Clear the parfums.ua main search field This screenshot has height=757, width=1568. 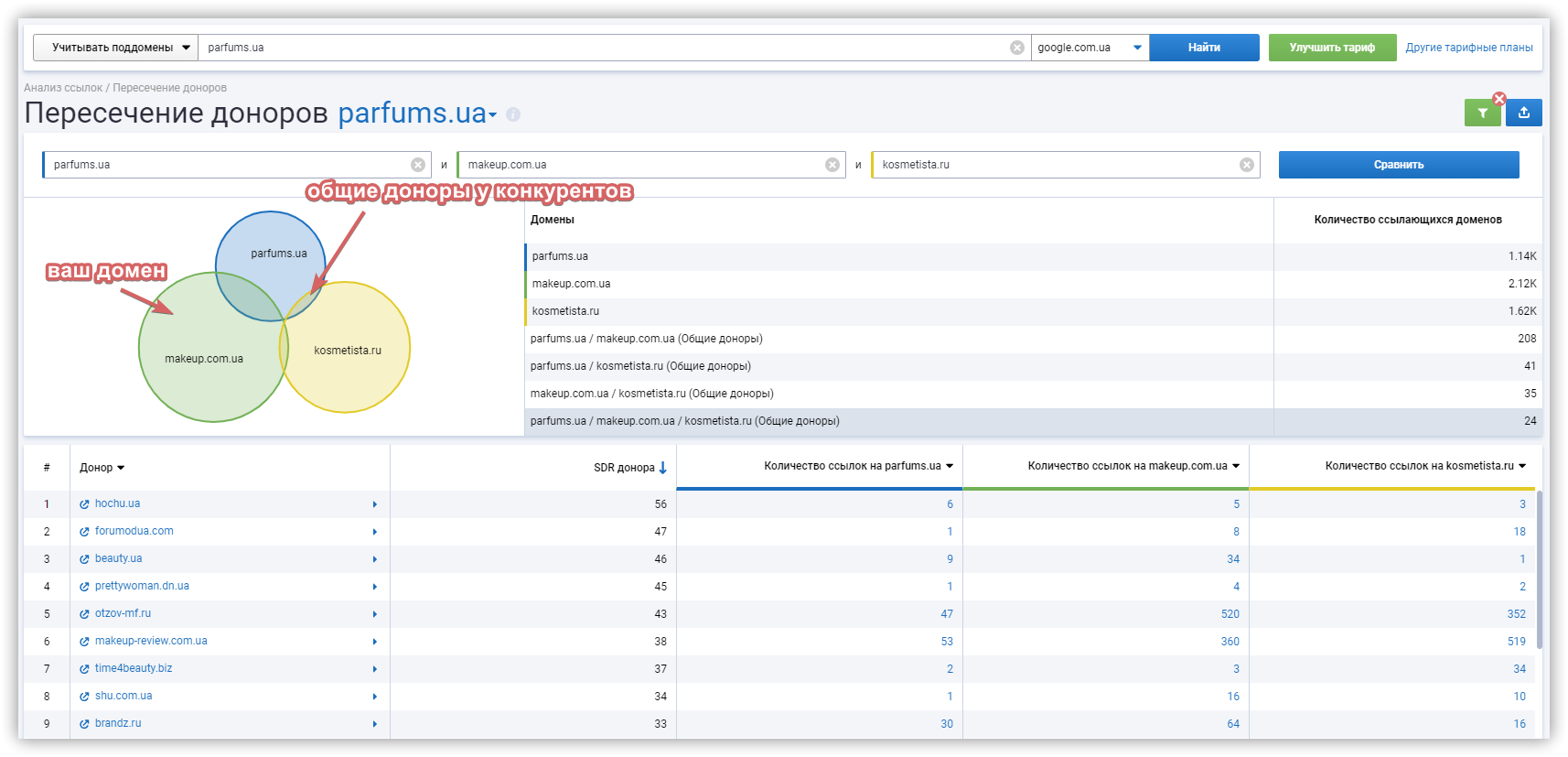pos(1016,48)
